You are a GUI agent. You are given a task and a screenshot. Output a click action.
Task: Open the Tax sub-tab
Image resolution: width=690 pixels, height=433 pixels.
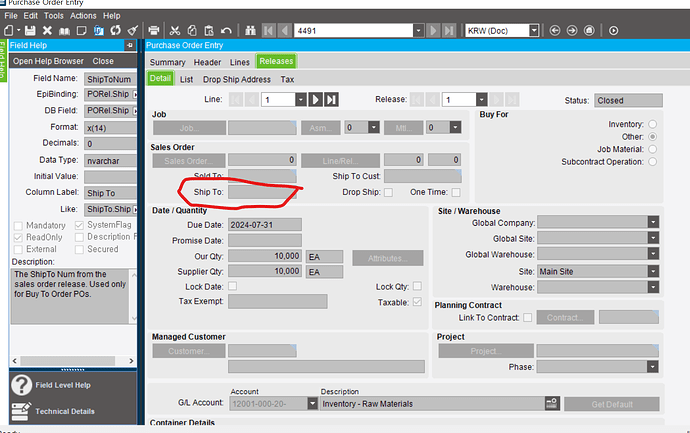(287, 80)
